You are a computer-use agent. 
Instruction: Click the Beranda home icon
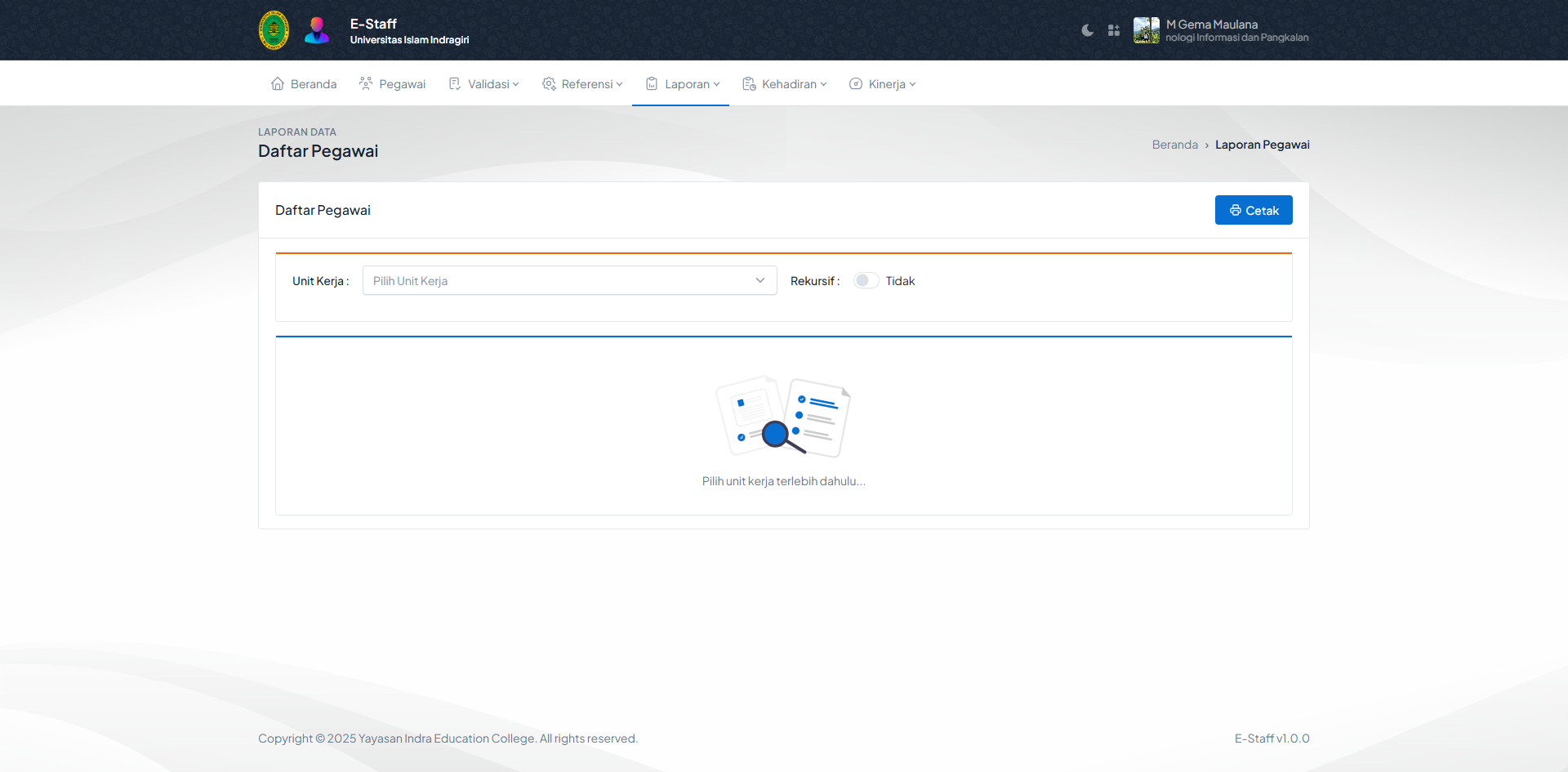(x=278, y=84)
